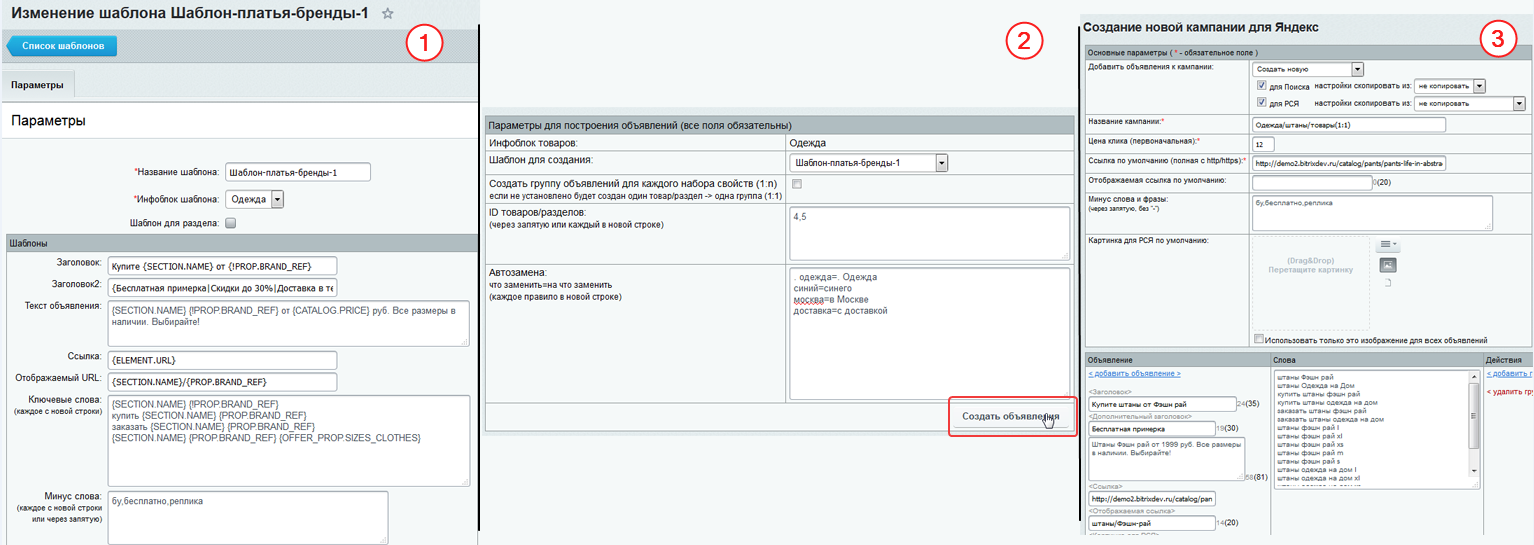Screen dimensions: 1534x545
Task: Uncheck the для РСЯ checkbox
Action: (x=1261, y=103)
